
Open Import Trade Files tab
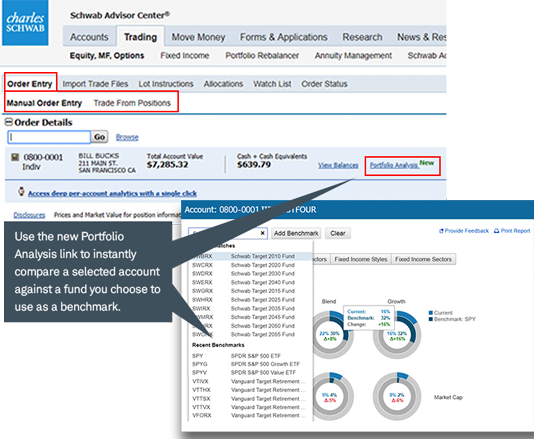(x=95, y=84)
